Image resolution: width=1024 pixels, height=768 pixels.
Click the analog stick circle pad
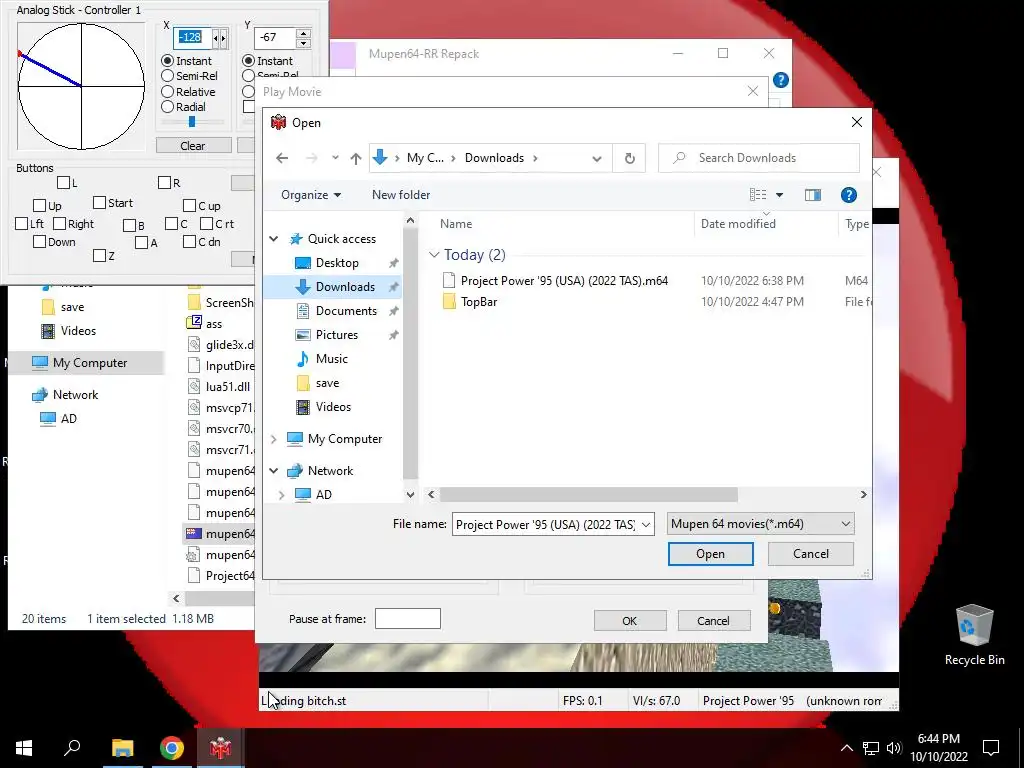(81, 86)
